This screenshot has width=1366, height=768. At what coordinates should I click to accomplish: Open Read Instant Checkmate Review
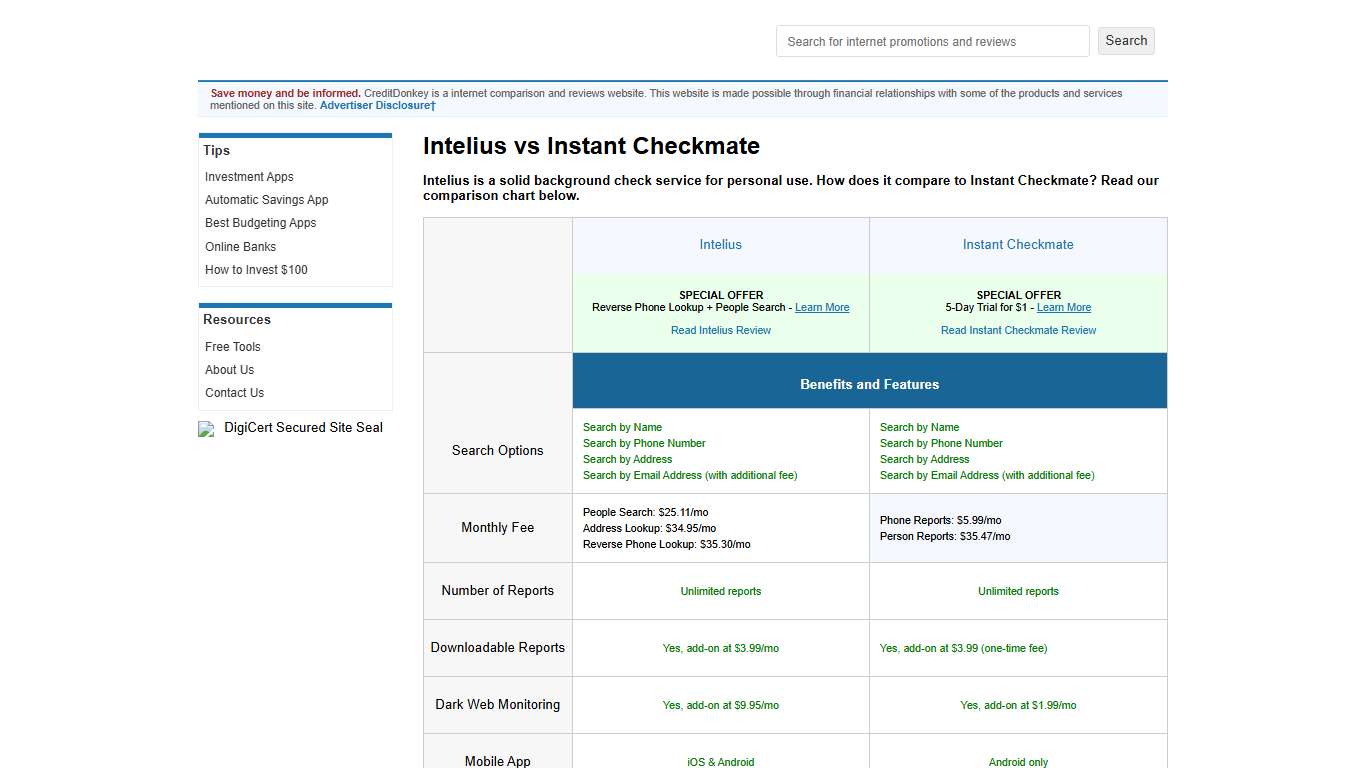click(x=1018, y=330)
